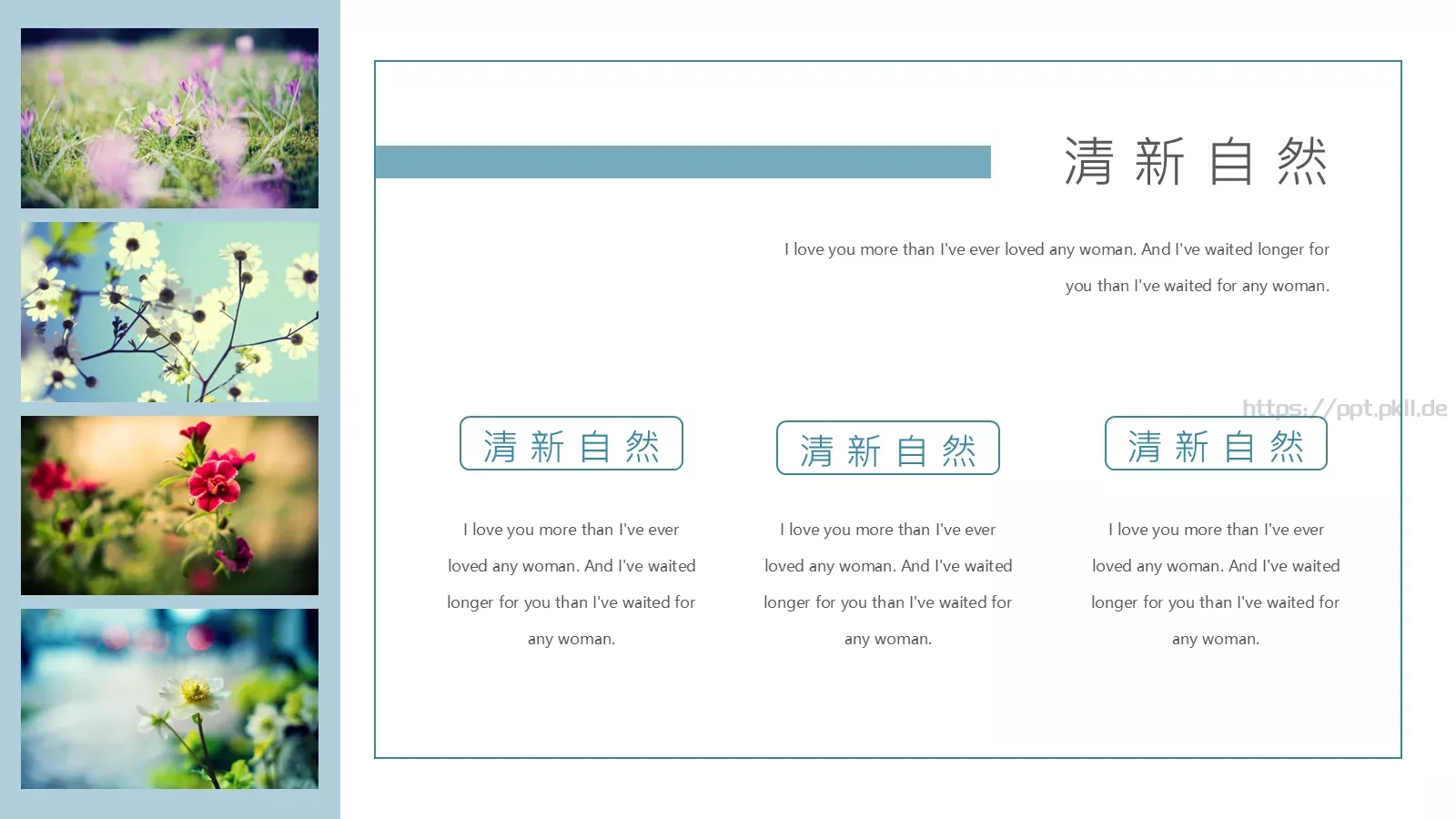Select the purple crocus meadow photo
The height and width of the screenshot is (819, 1456).
(x=169, y=118)
